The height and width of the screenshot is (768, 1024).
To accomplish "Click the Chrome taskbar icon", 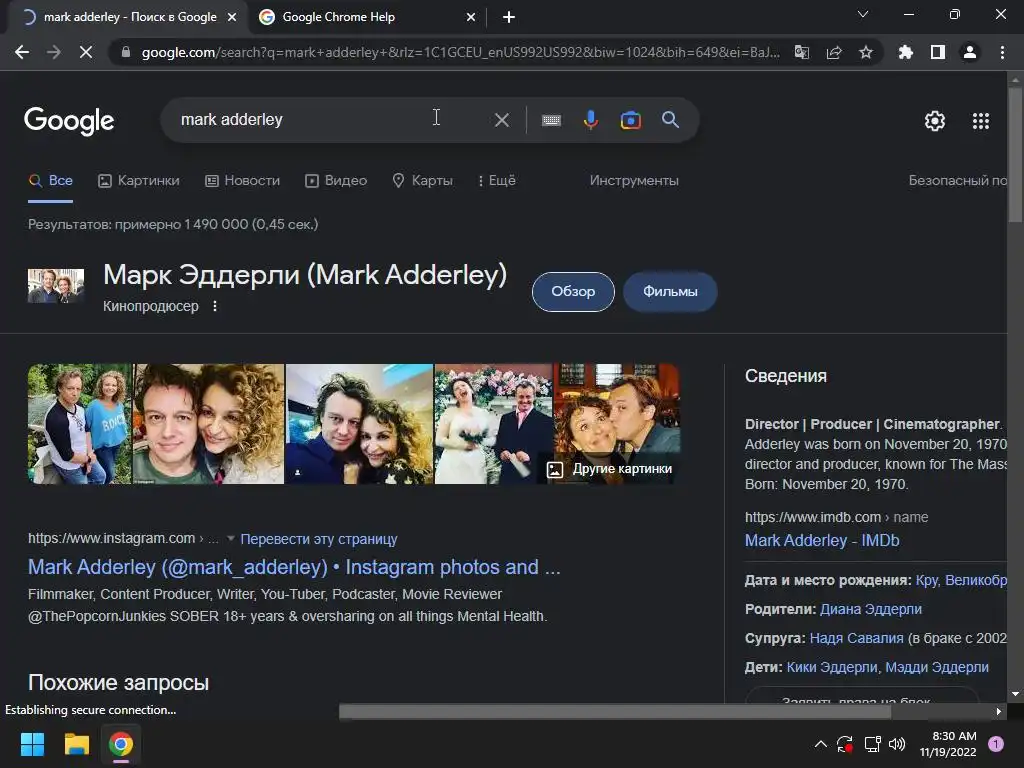I will click(121, 744).
